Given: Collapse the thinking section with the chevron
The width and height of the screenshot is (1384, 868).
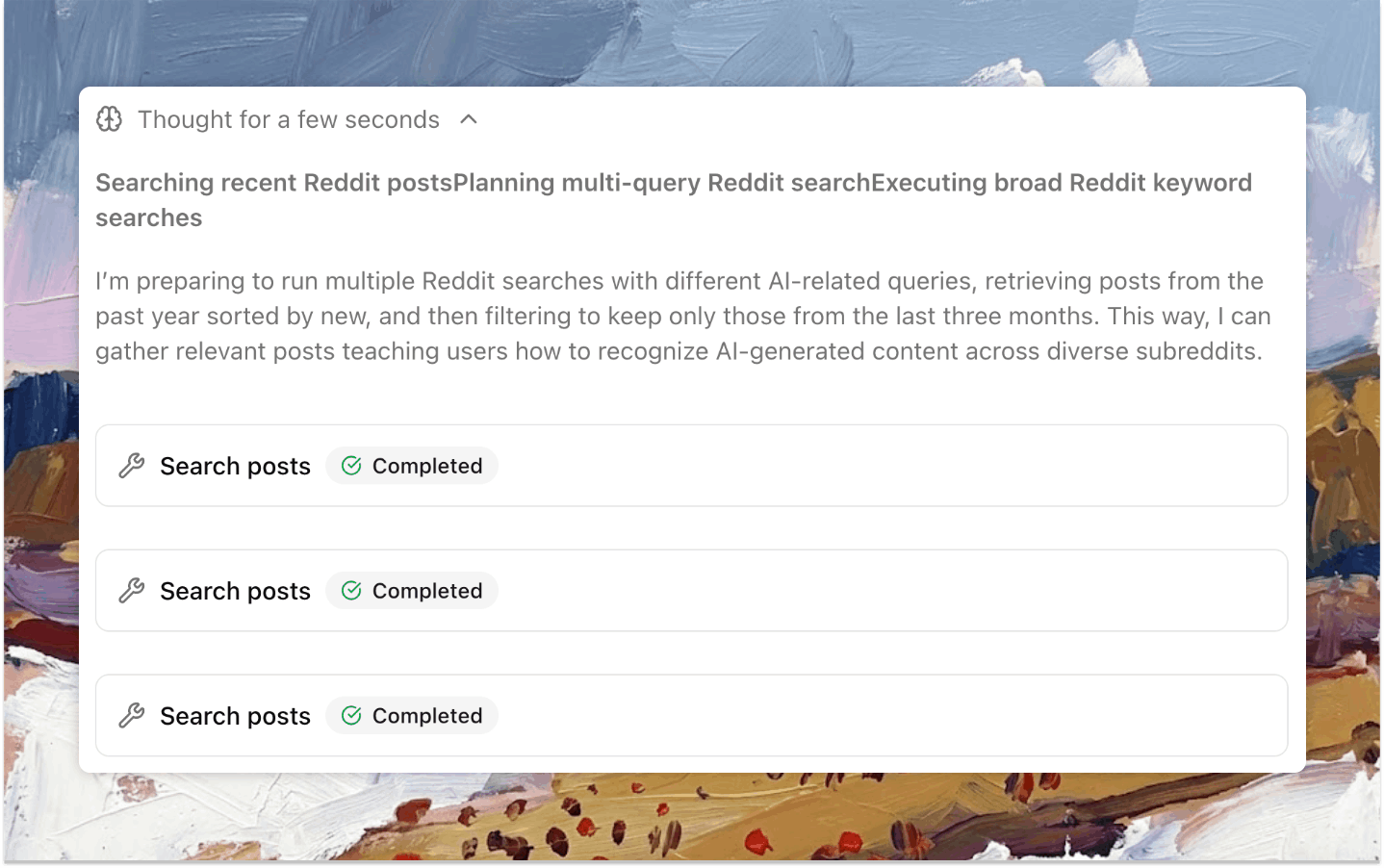Looking at the screenshot, I should 469,119.
